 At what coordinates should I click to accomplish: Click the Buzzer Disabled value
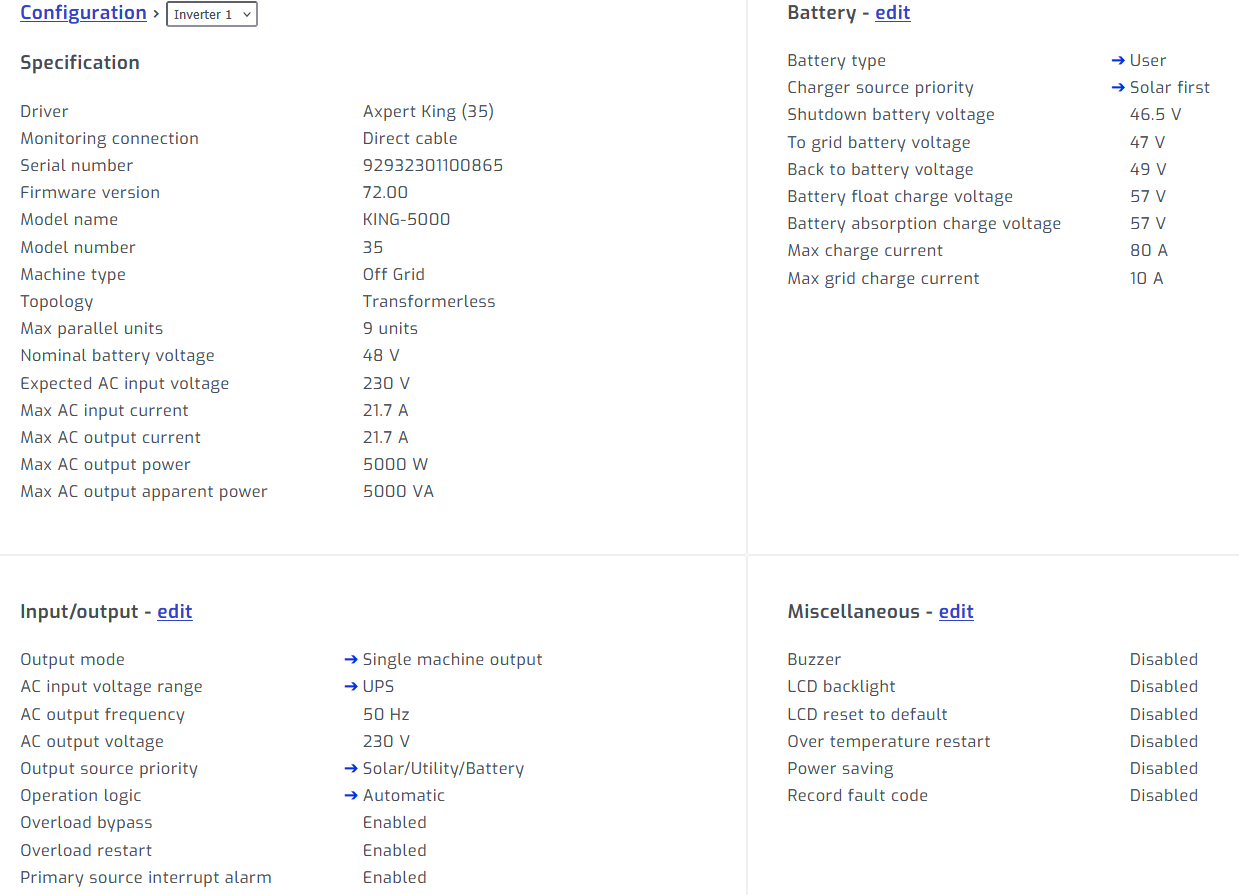pos(1163,660)
